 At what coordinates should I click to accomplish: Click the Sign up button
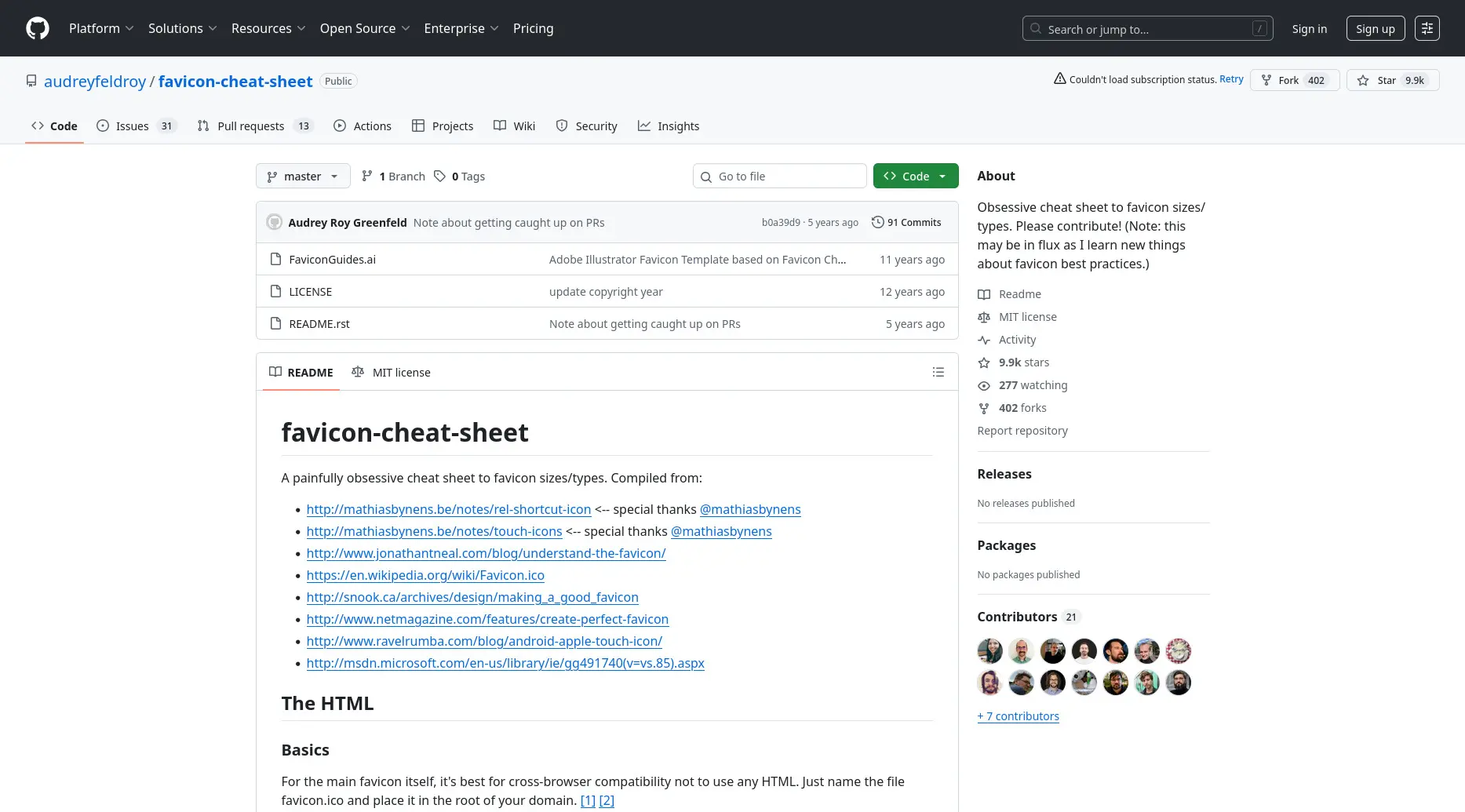1375,28
